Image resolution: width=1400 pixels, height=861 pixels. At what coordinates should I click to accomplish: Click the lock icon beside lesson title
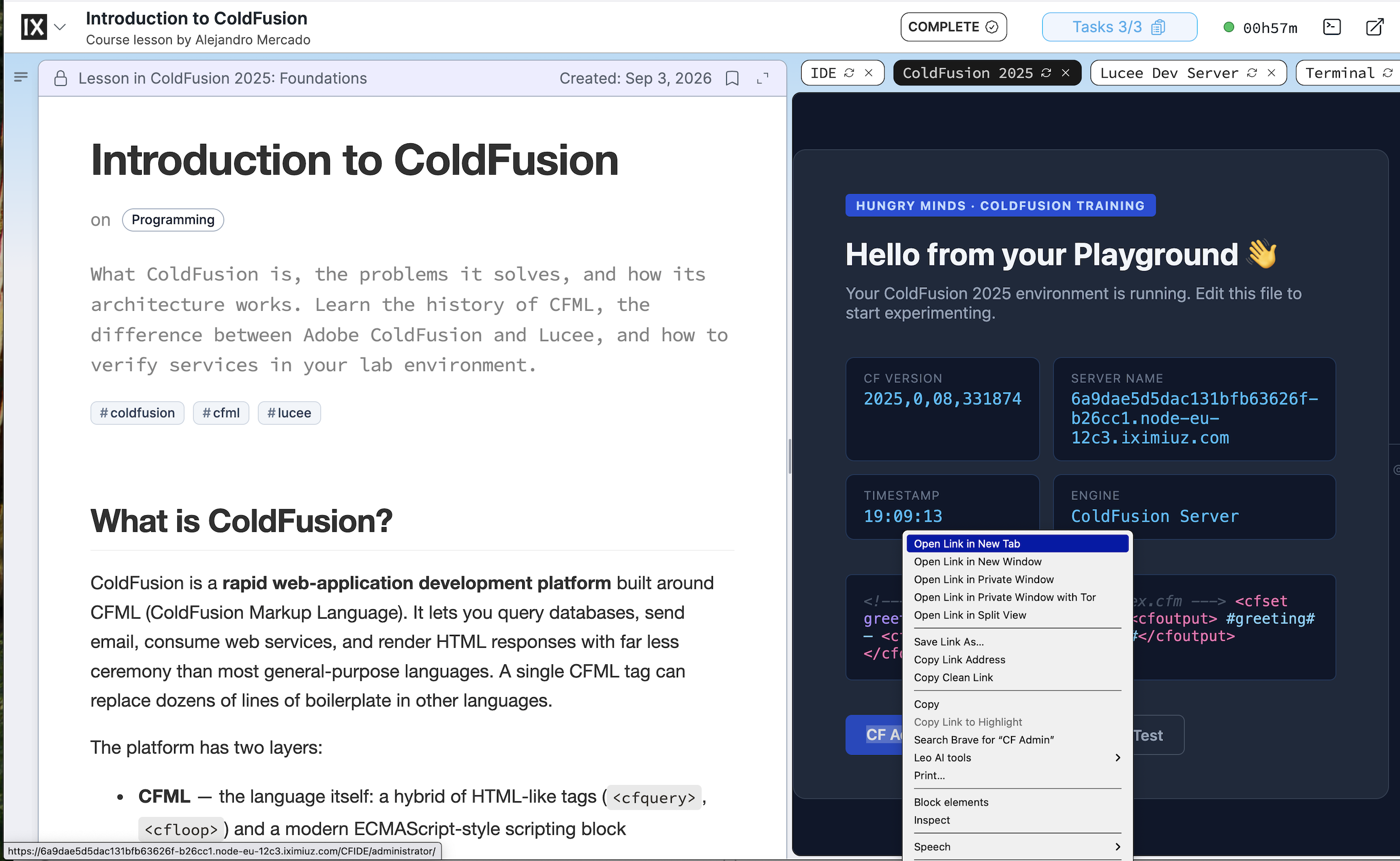(x=60, y=78)
